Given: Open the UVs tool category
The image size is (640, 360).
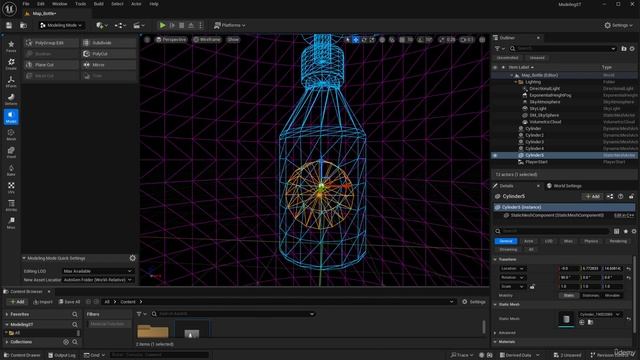Looking at the screenshot, I should 11,188.
